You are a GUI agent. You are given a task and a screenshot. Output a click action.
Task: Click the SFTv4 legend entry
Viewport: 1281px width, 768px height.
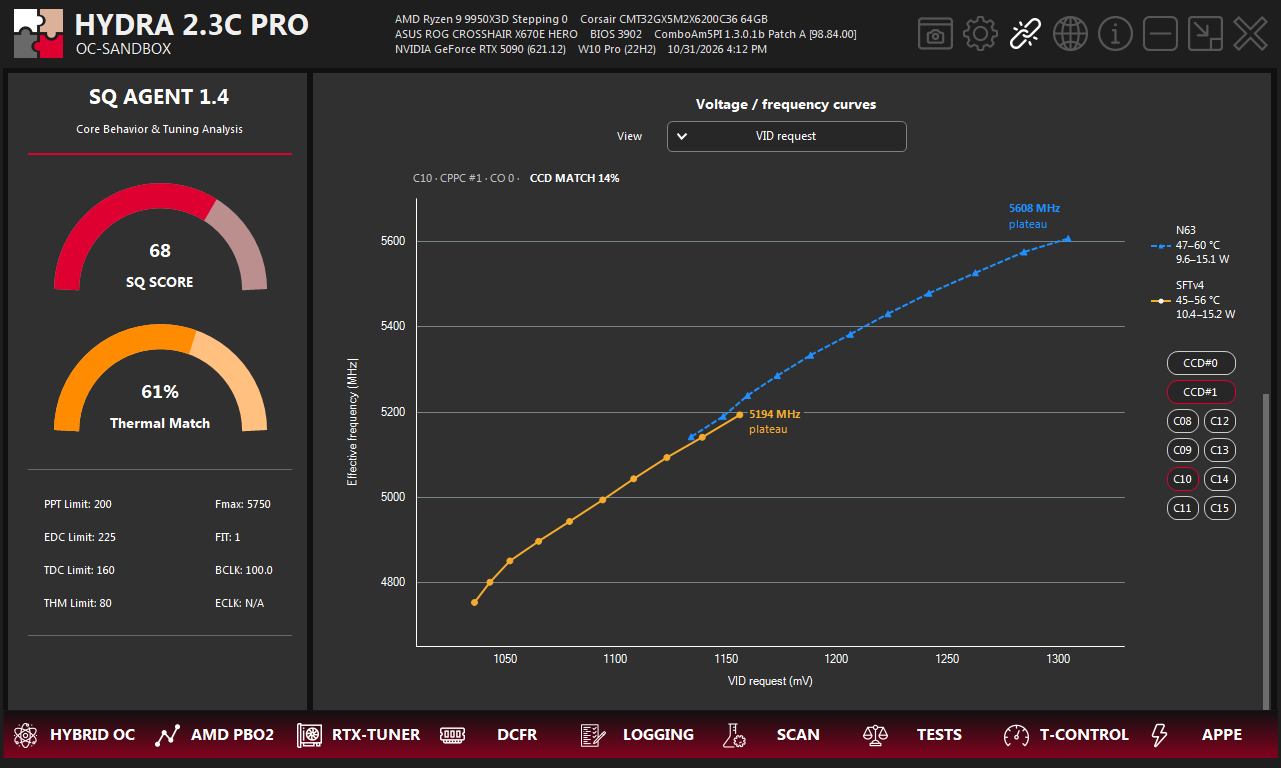pos(1193,299)
